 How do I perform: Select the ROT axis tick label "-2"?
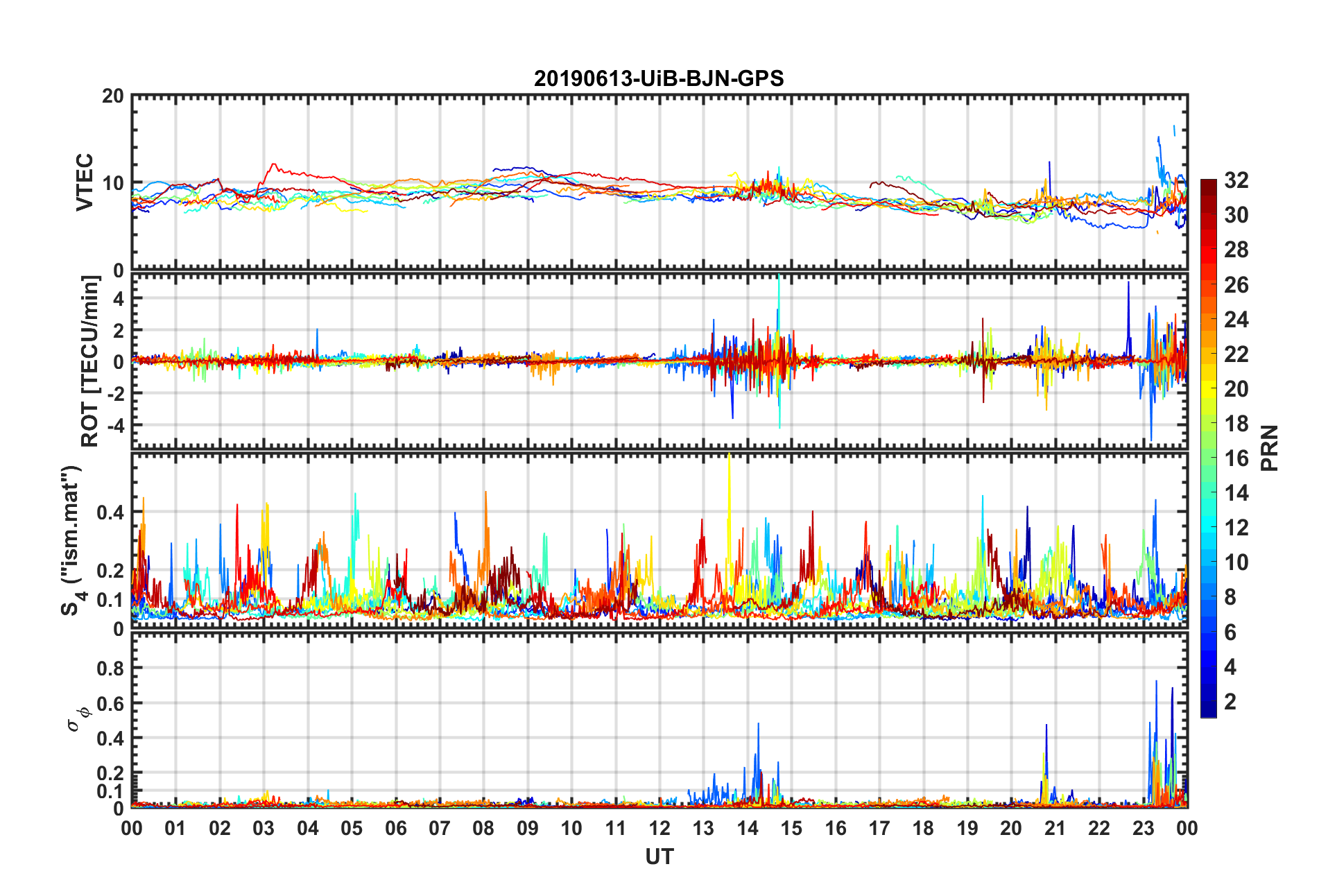[116, 393]
